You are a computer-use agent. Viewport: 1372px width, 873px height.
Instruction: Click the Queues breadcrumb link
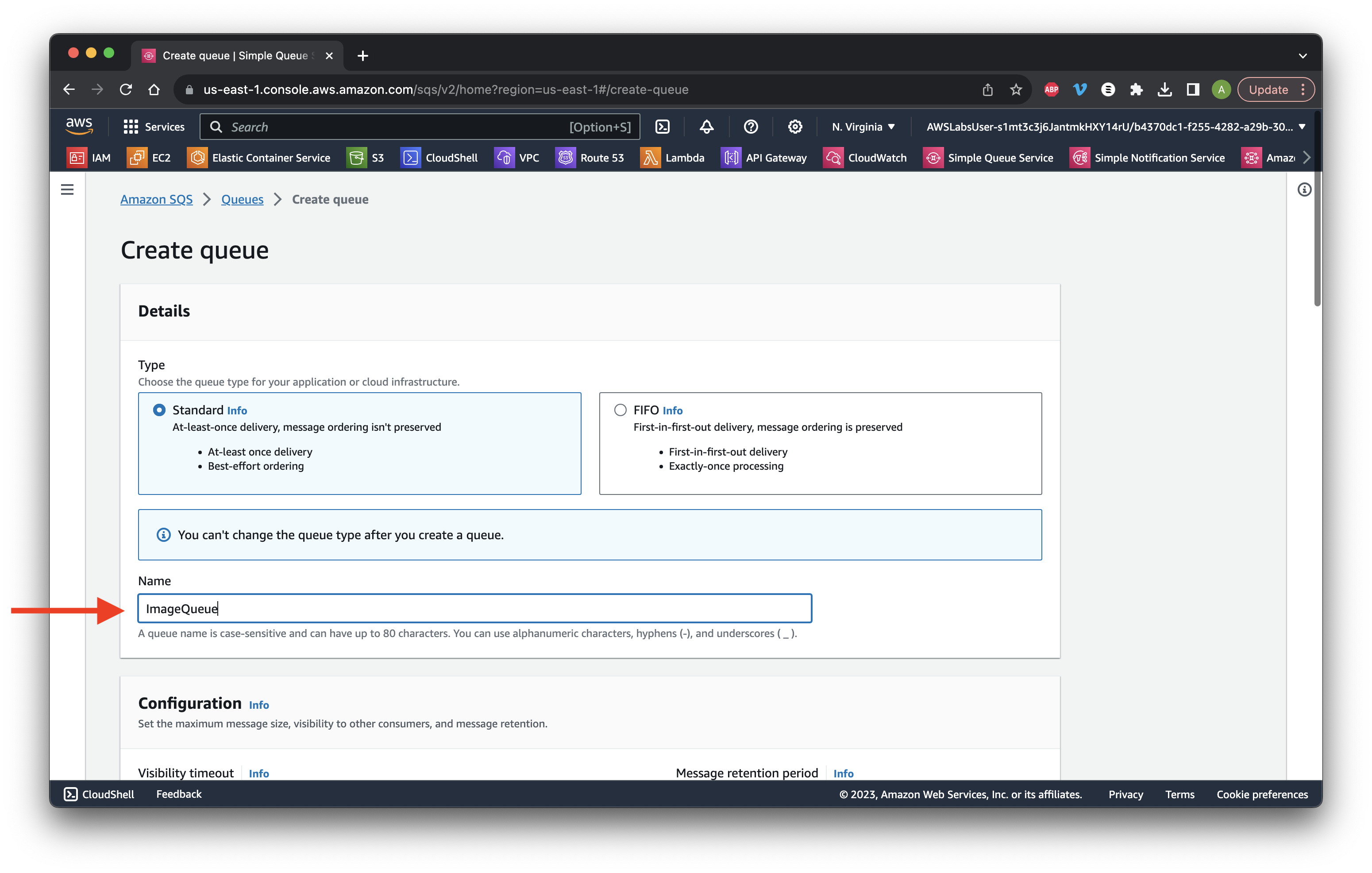pyautogui.click(x=242, y=200)
